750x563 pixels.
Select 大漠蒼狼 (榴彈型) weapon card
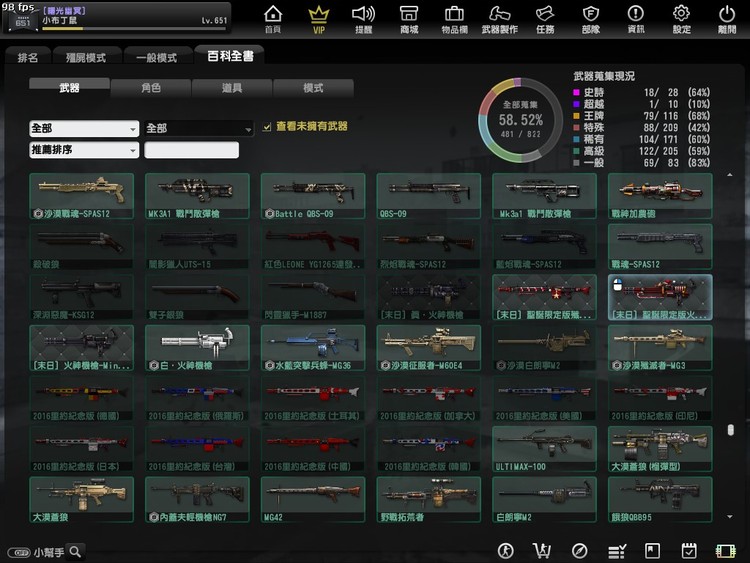[660, 449]
